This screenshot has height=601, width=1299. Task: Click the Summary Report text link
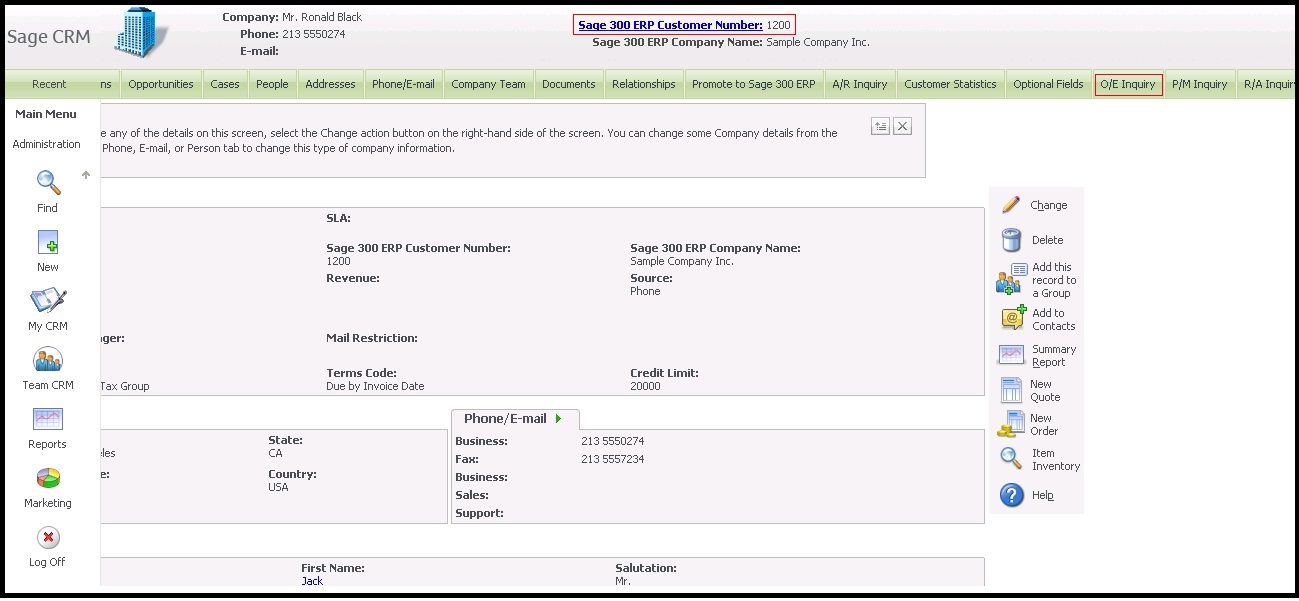point(1054,356)
